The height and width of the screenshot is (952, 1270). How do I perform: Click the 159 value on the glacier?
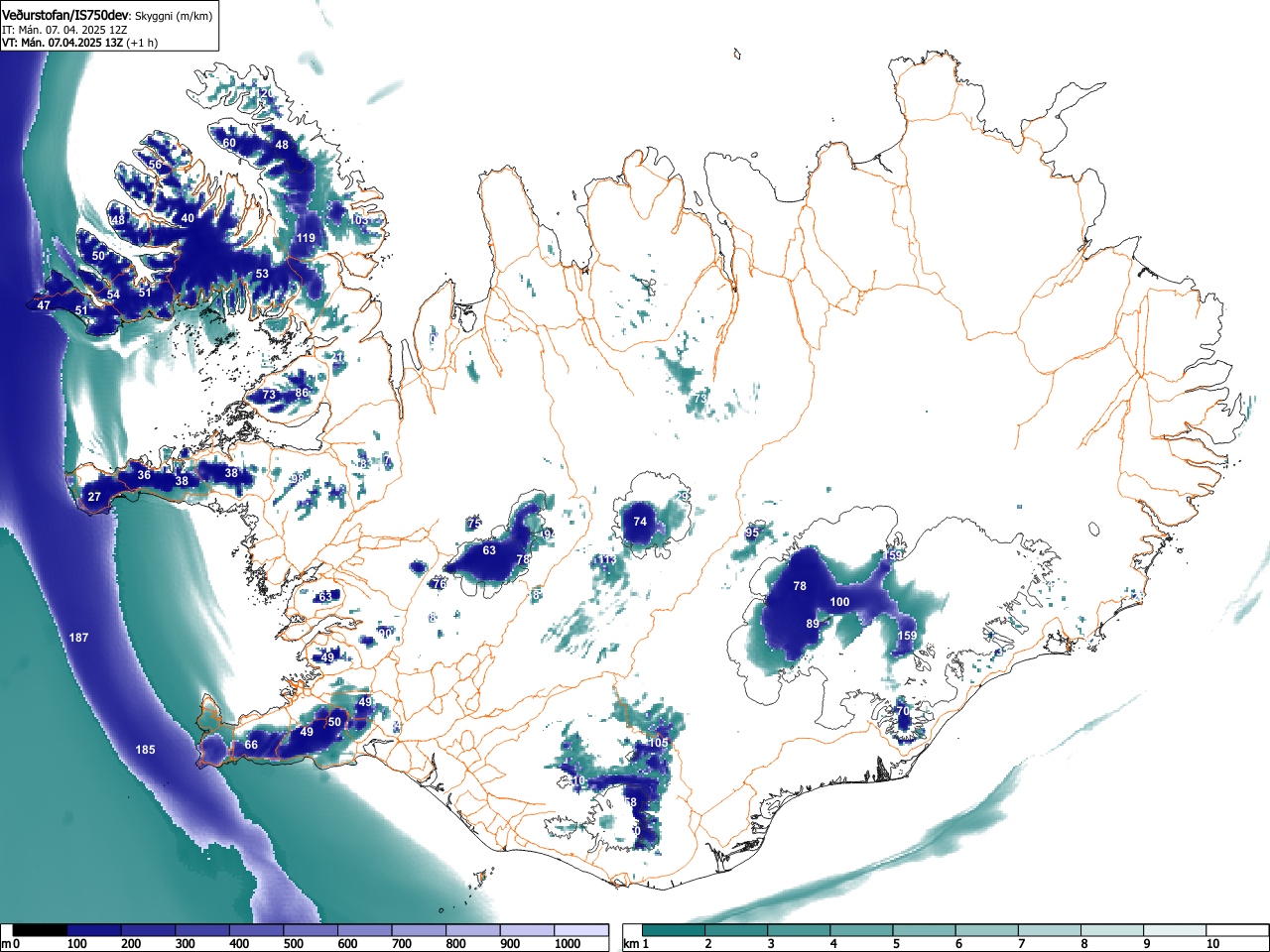click(907, 636)
